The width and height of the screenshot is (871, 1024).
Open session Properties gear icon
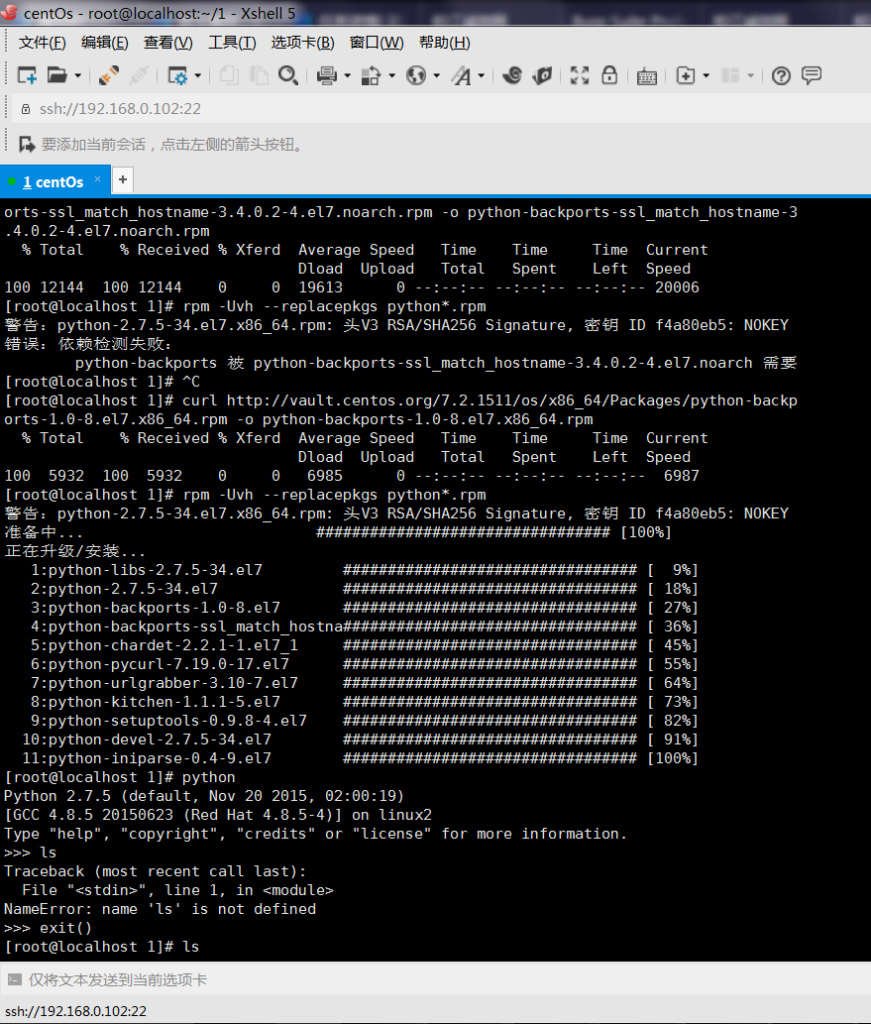coord(178,76)
